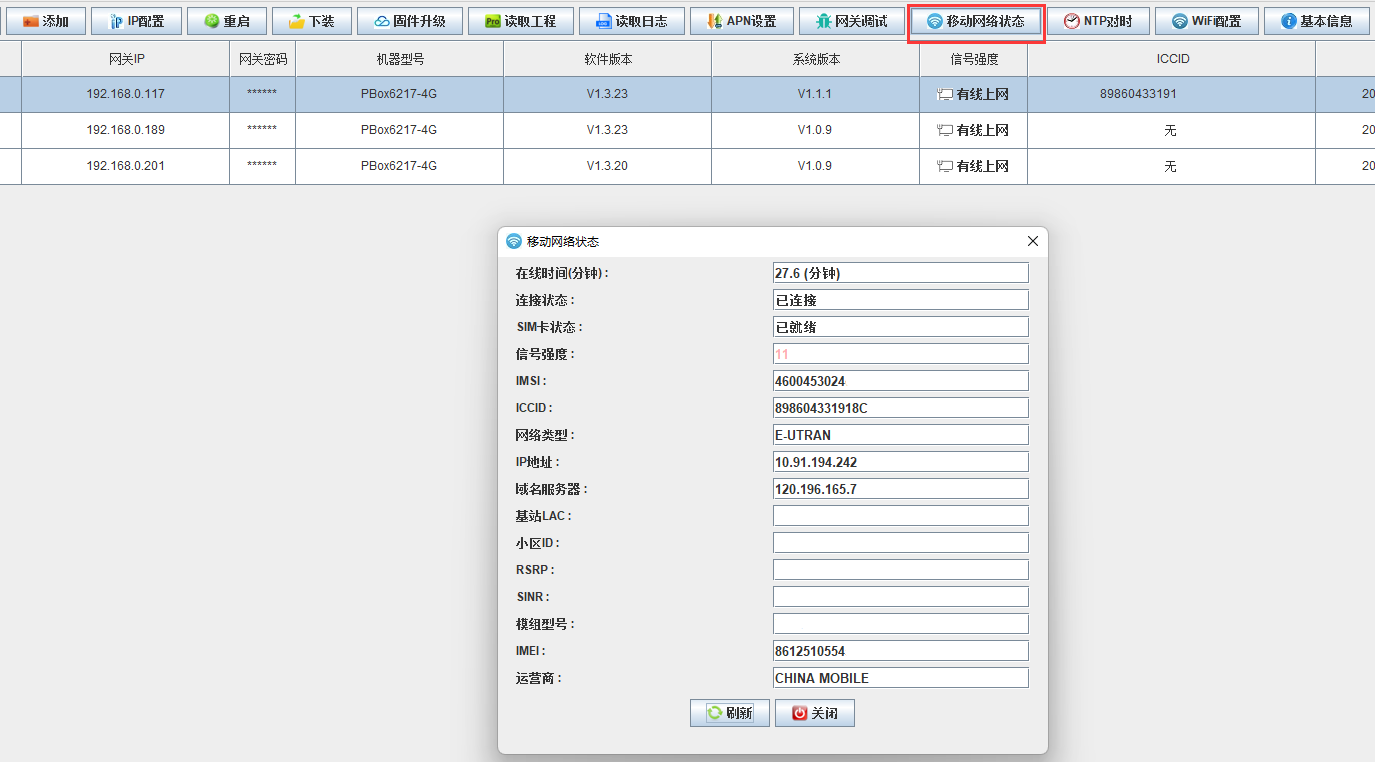Screen dimensions: 1375x762
Task: Click the IP地址 field showing 10.91.194.242
Action: point(900,462)
